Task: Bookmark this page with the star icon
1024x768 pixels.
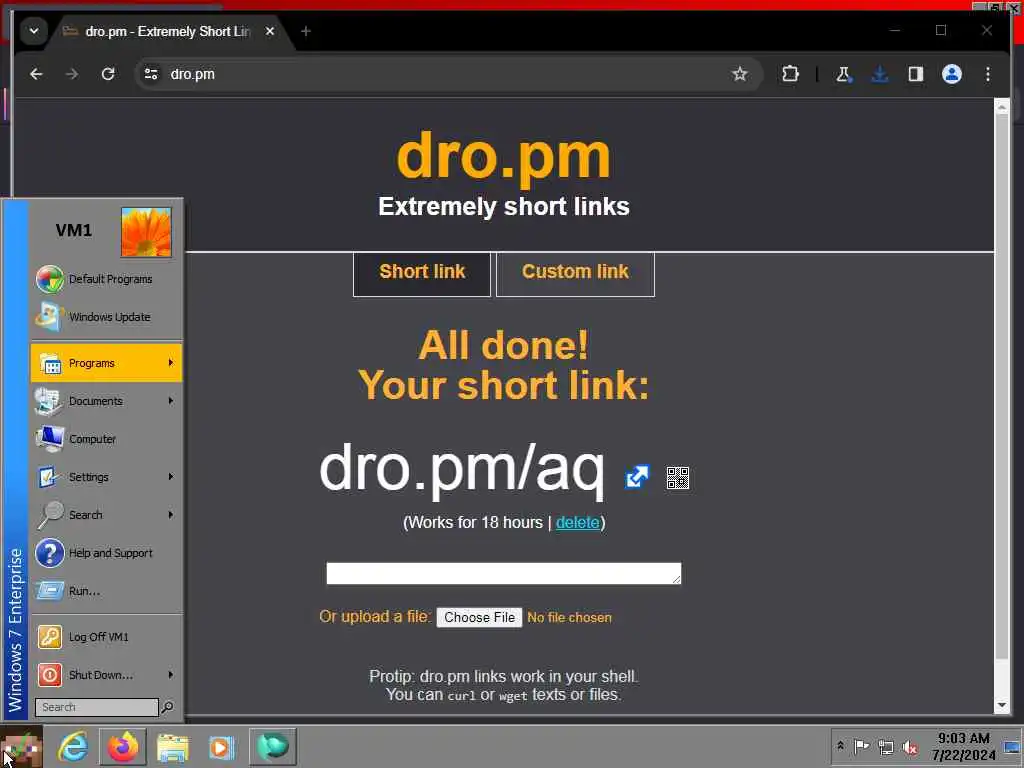Action: point(739,74)
